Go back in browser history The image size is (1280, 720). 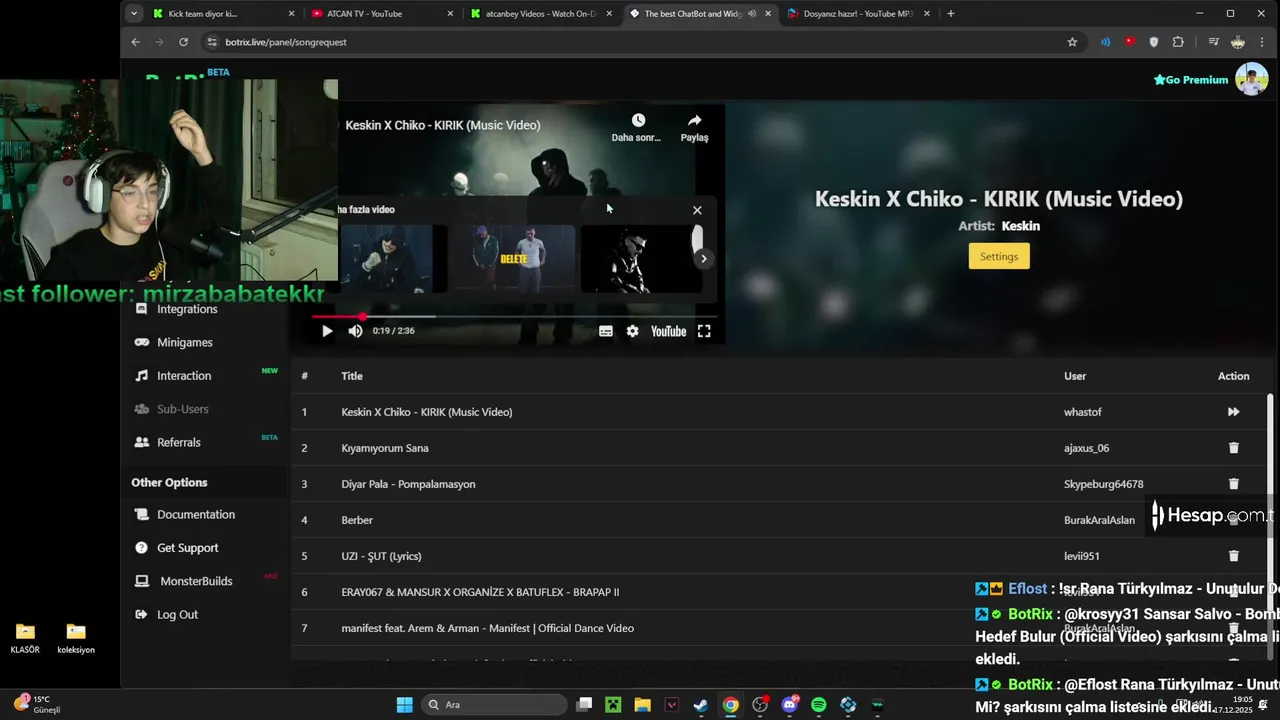[136, 42]
